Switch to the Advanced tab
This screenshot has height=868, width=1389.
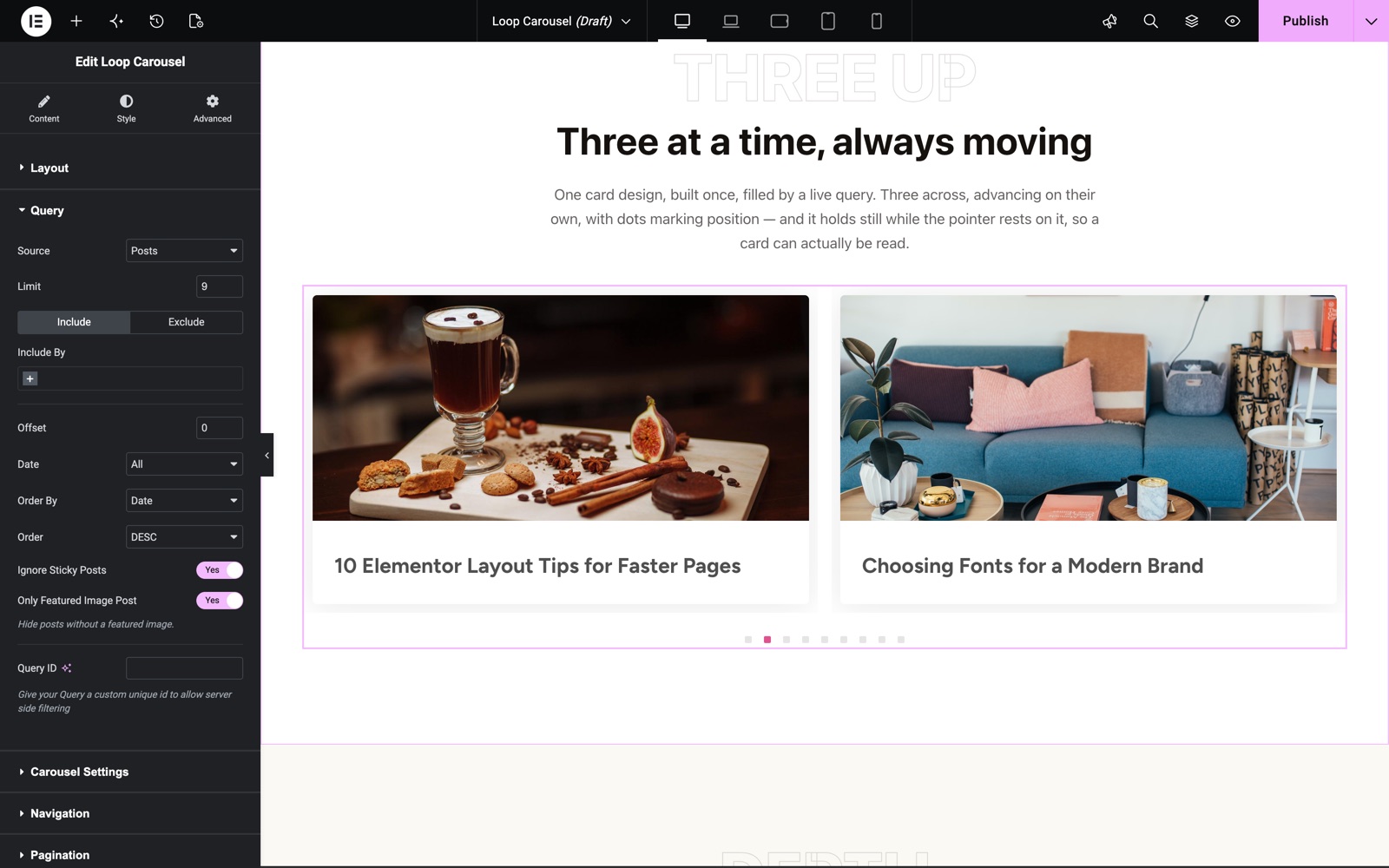point(213,108)
